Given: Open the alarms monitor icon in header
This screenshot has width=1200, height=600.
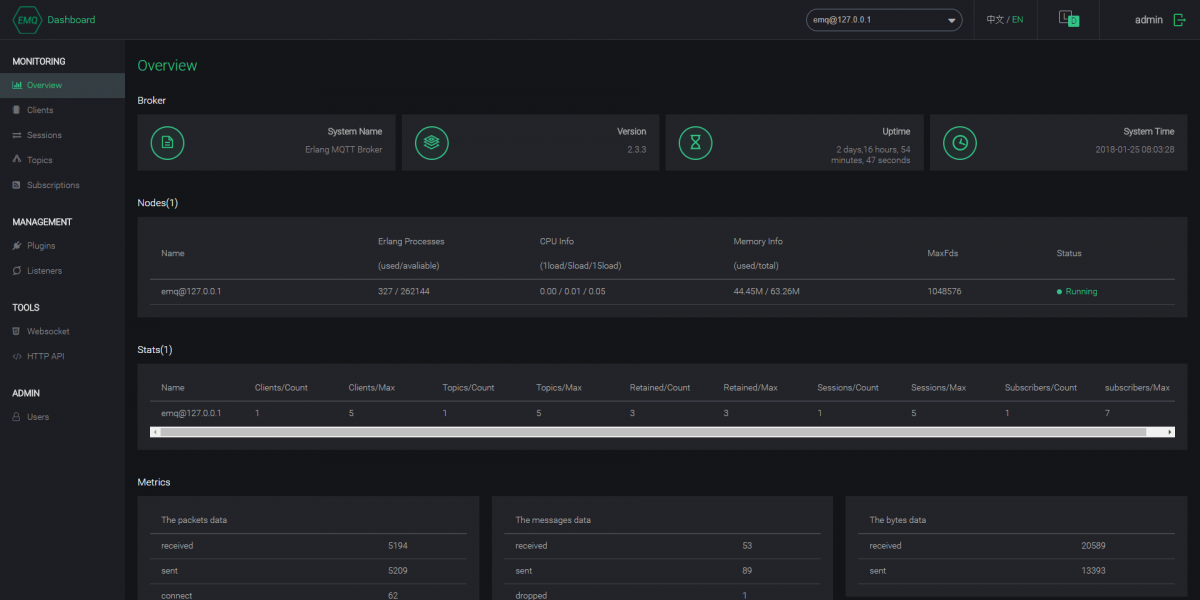Looking at the screenshot, I should (x=1068, y=19).
